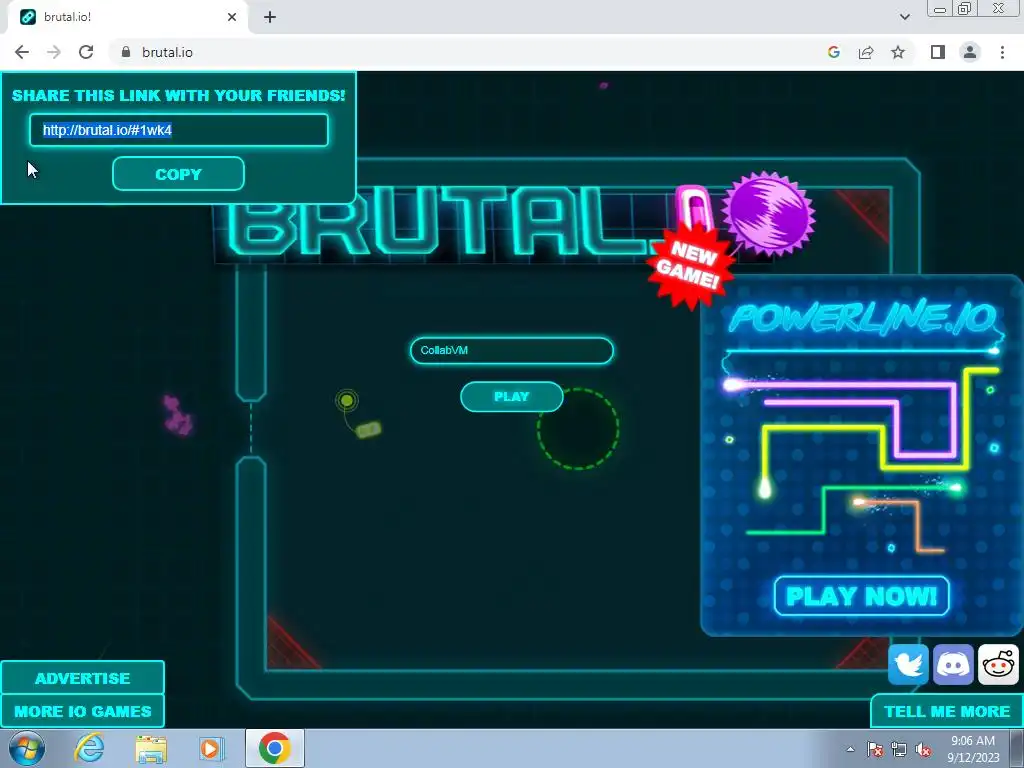Open the Windows Start menu orb
This screenshot has width=1024, height=768.
point(26,748)
